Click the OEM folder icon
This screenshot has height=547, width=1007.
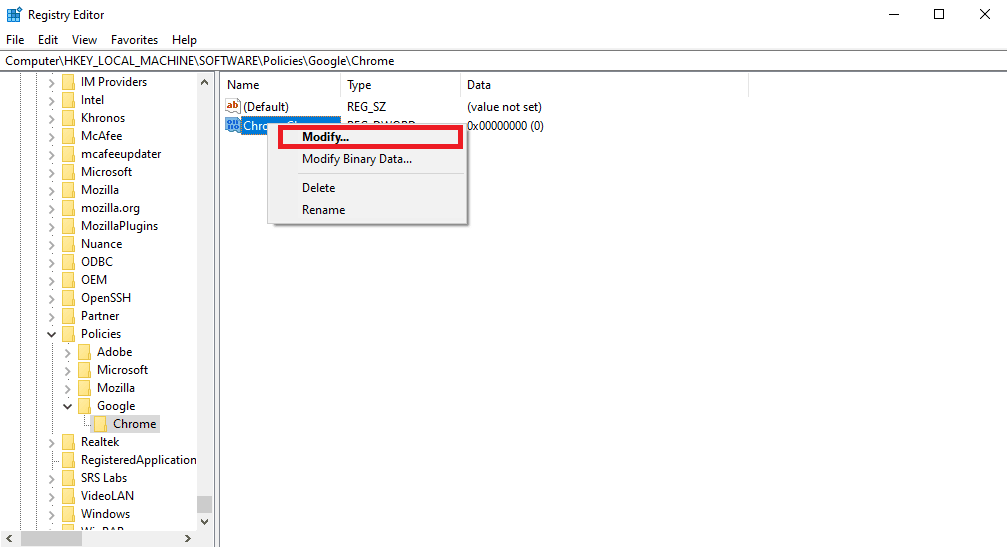pos(69,280)
